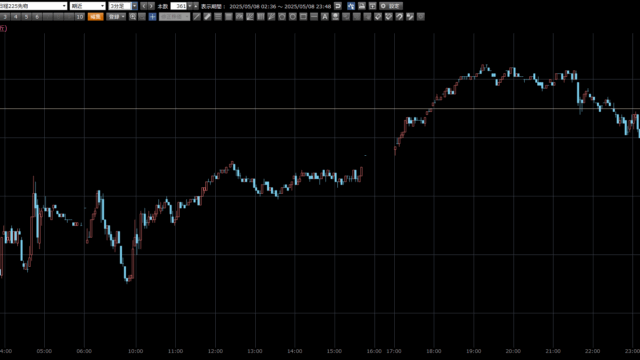Screen dimensions: 640x360
Task: Click the 12:00 time axis label
Action: pyautogui.click(x=215, y=351)
